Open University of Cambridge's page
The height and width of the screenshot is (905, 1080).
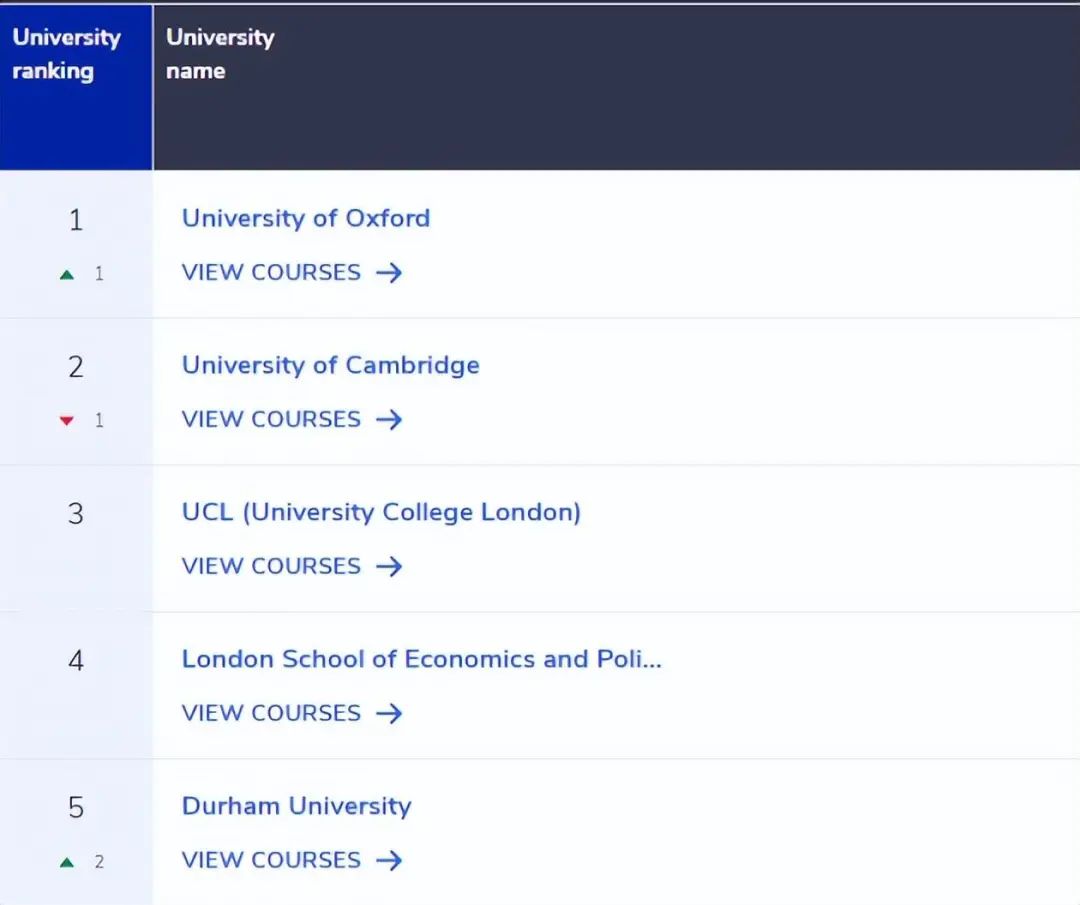[x=330, y=365]
